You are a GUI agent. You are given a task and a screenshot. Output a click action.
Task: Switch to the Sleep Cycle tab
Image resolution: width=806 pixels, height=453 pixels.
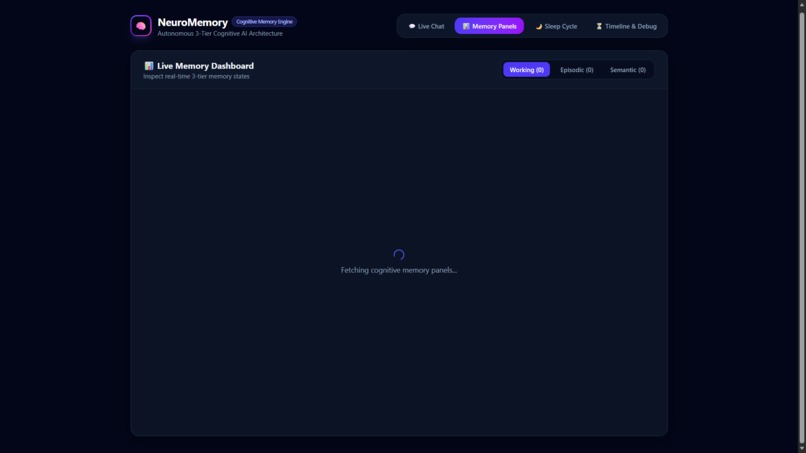556,26
